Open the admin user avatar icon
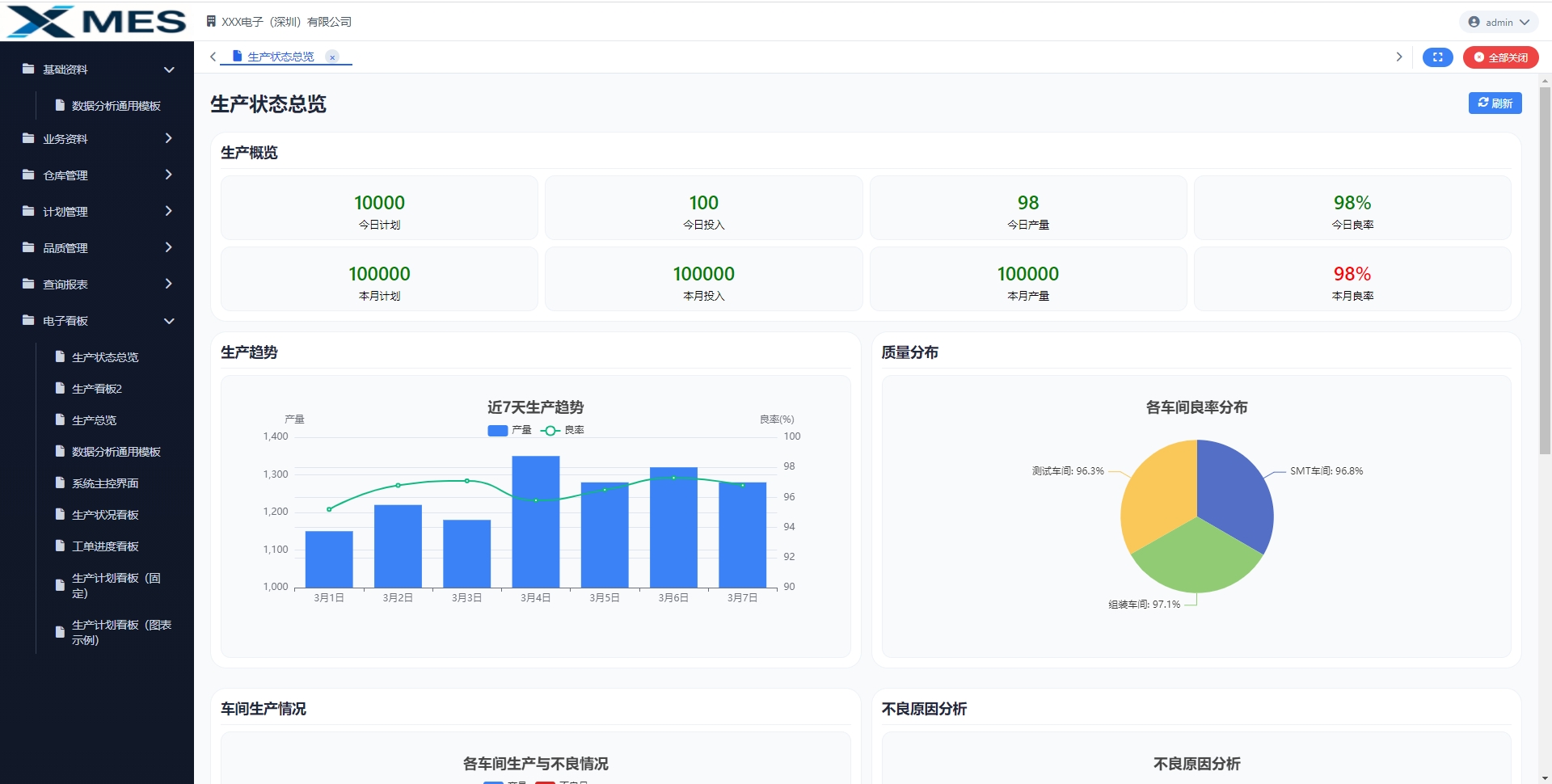The image size is (1552, 784). point(1474,23)
